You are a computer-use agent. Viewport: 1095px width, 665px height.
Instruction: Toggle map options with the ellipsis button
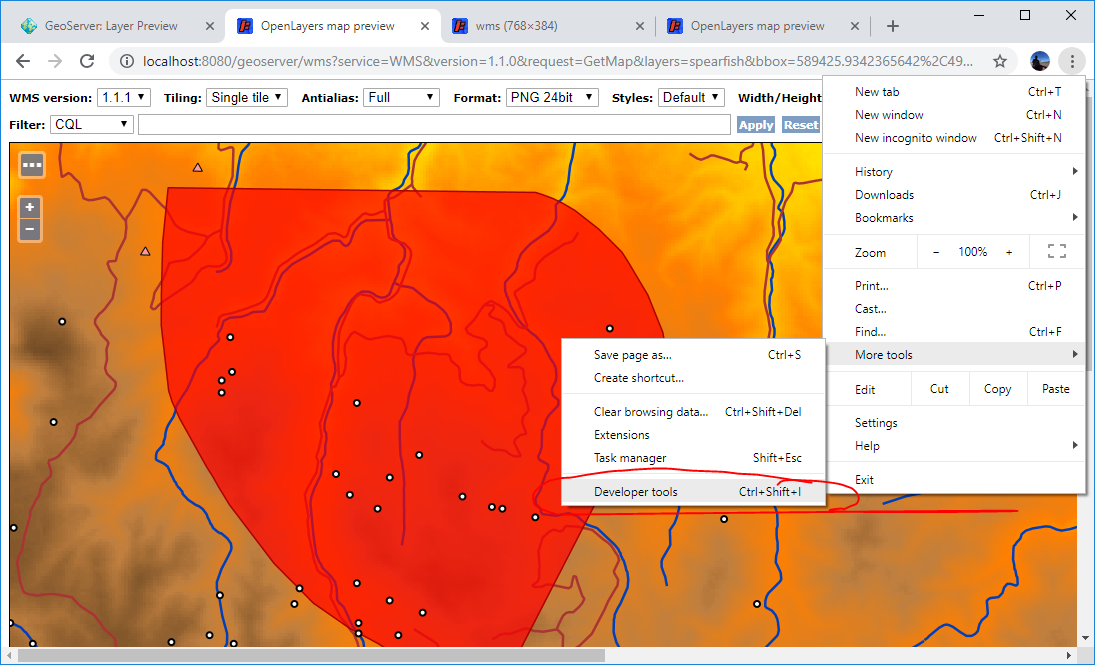point(31,166)
